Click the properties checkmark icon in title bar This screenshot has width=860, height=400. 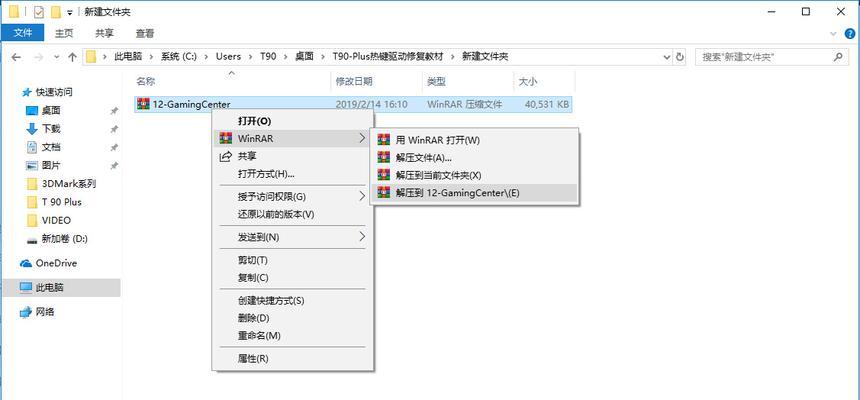(x=38, y=12)
